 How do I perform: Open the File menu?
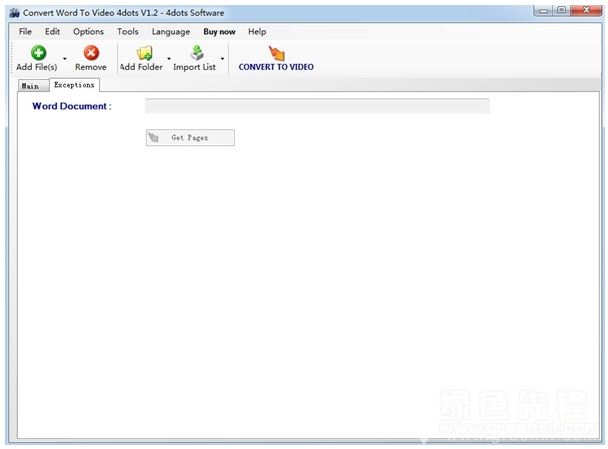(25, 32)
